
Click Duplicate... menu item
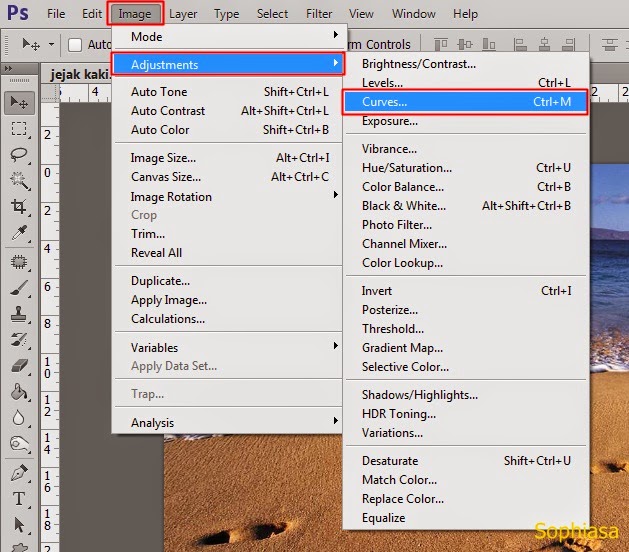229,281
